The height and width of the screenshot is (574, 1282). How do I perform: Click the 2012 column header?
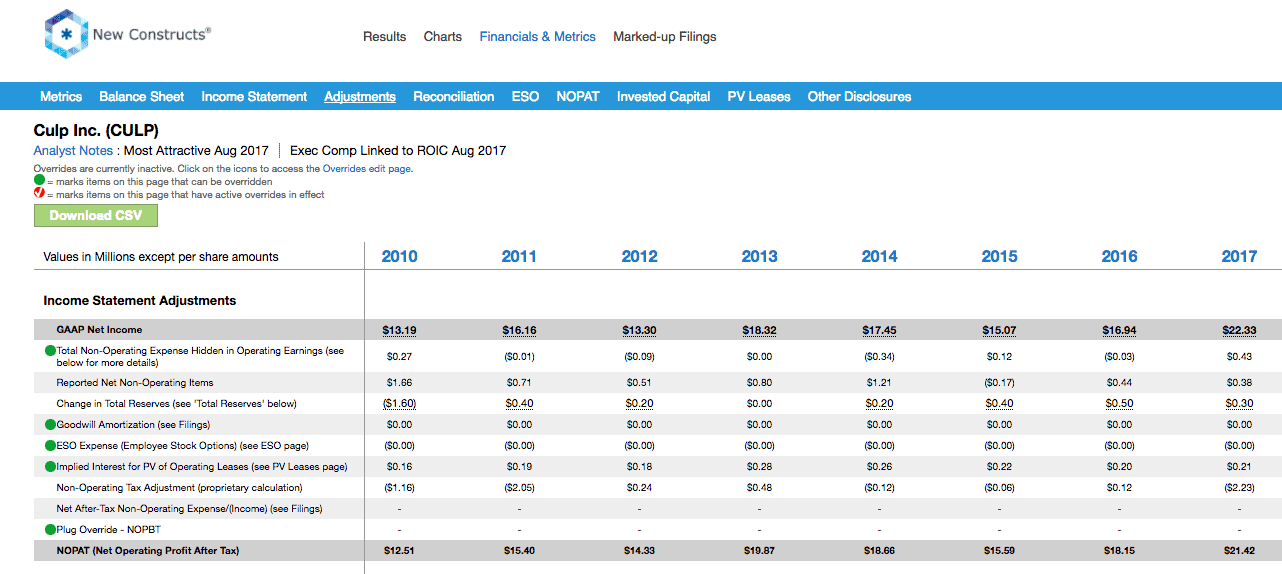click(639, 257)
